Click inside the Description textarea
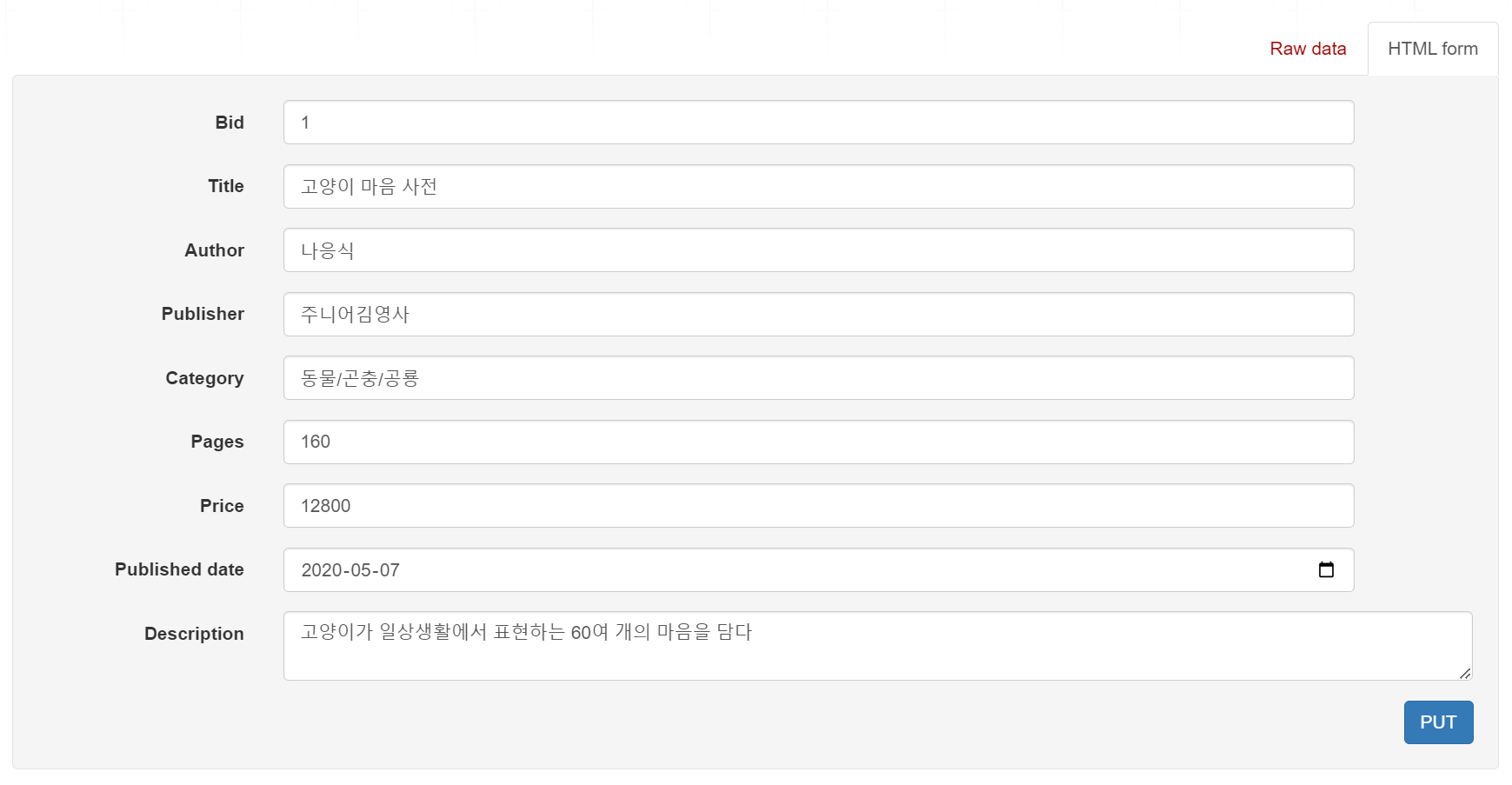This screenshot has width=1512, height=785. 877,646
